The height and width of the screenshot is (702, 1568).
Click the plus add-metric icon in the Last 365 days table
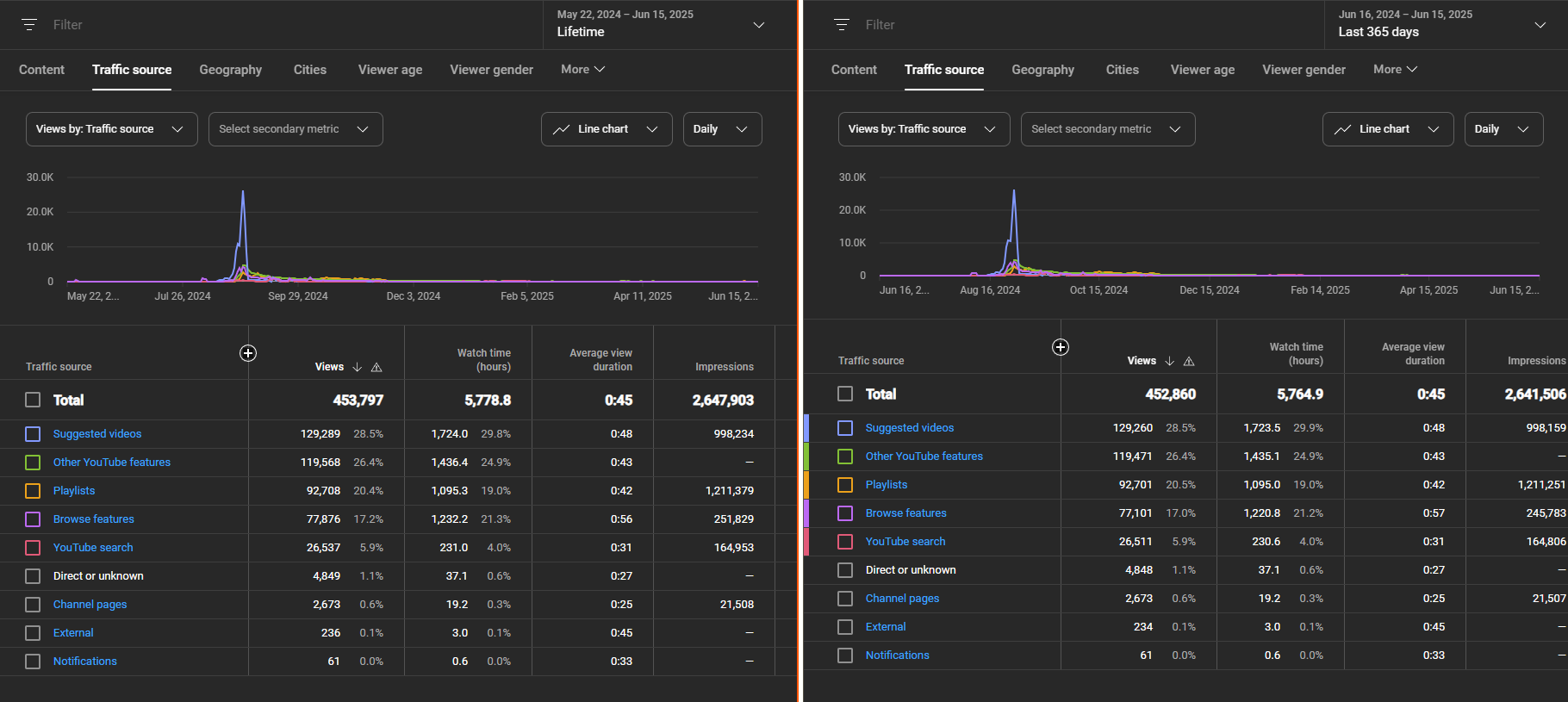click(1061, 347)
